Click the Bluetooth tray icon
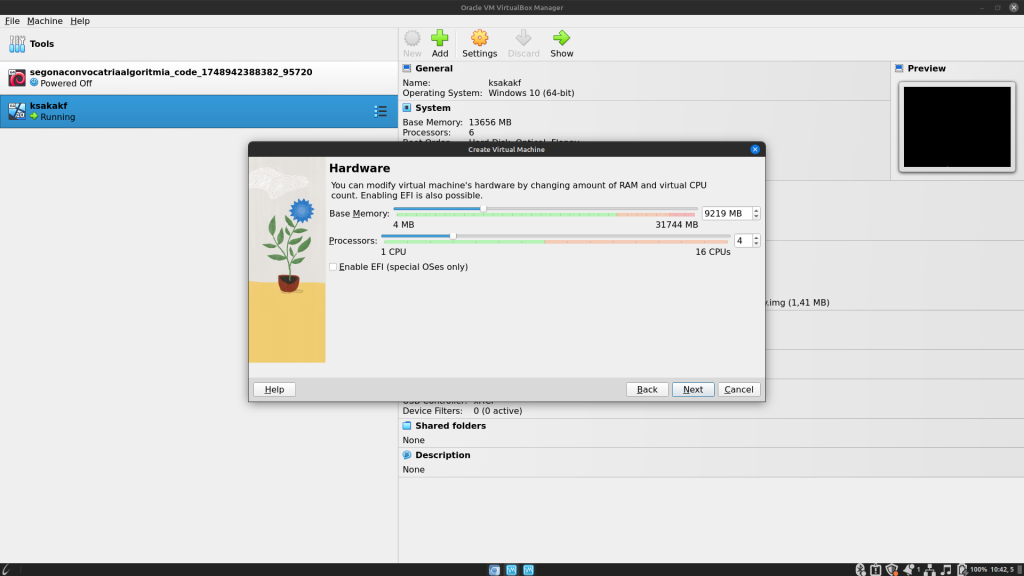1024x576 pixels. click(861, 570)
